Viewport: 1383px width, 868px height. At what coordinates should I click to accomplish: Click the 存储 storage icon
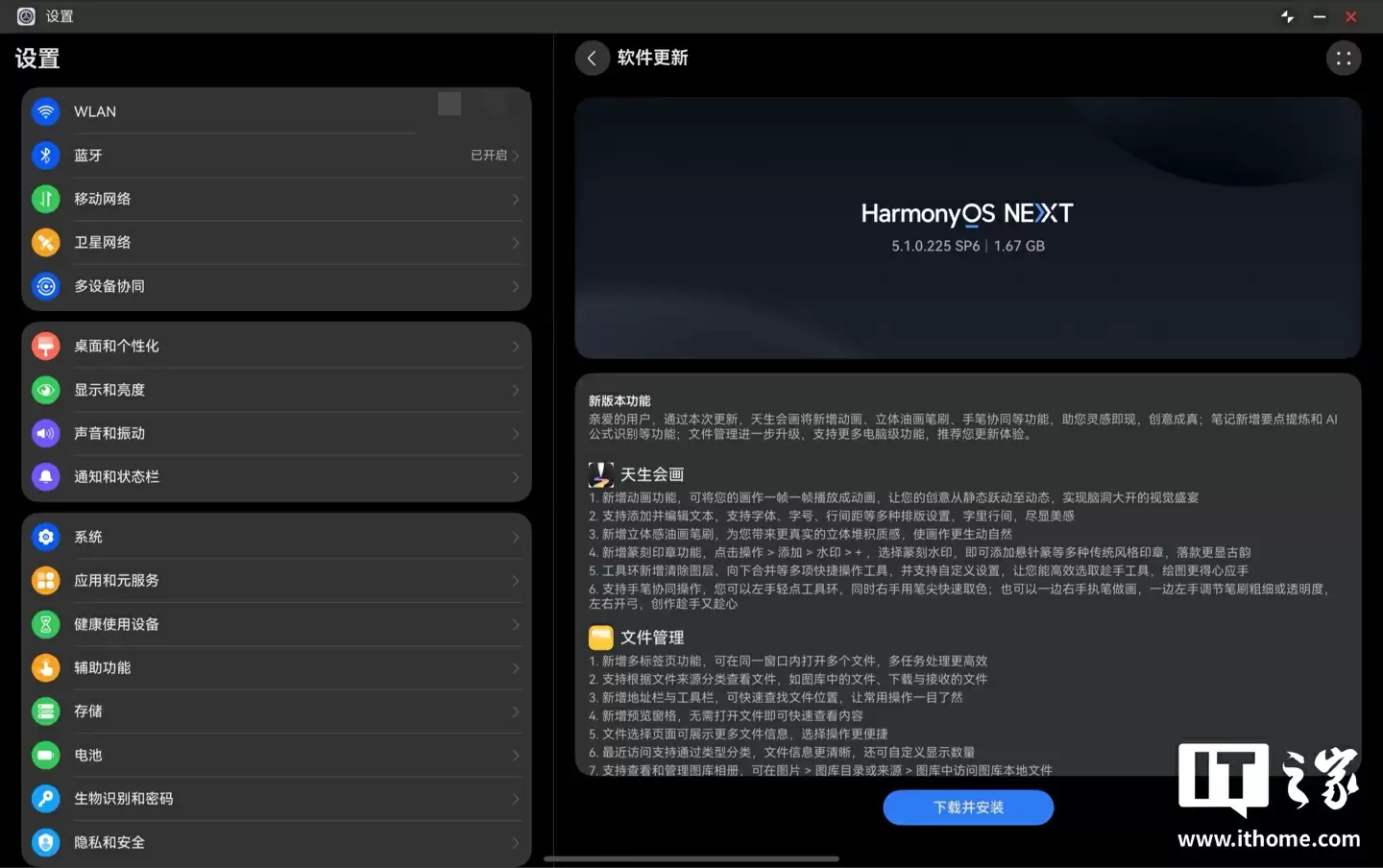point(45,711)
